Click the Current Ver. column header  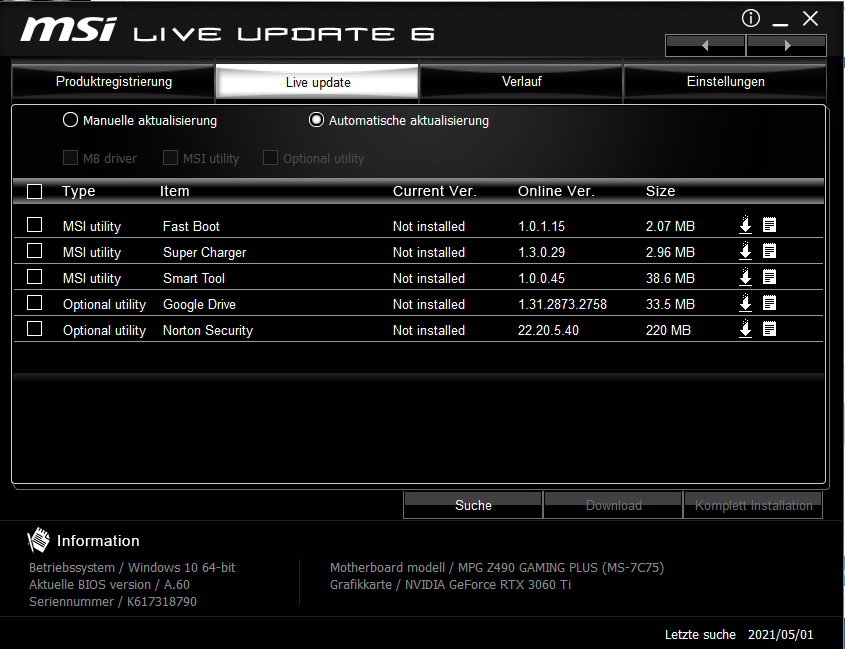click(x=434, y=191)
